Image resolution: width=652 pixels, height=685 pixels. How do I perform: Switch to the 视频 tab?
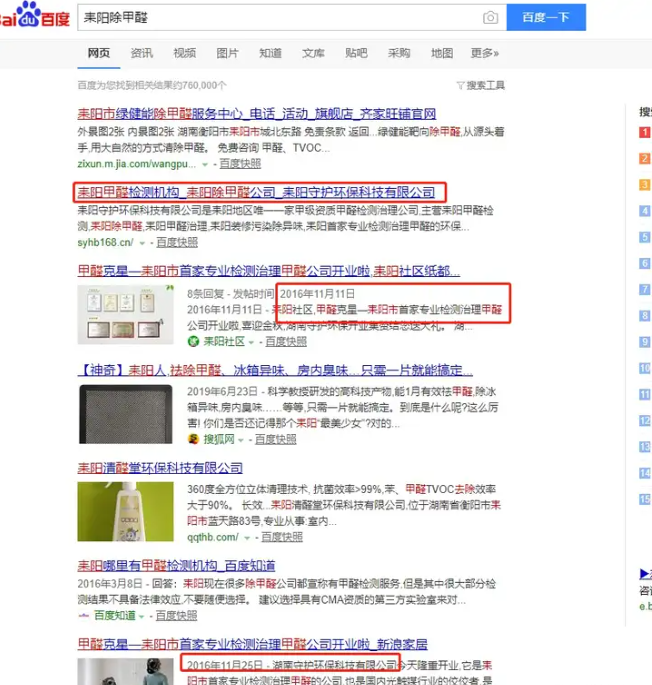tap(184, 53)
